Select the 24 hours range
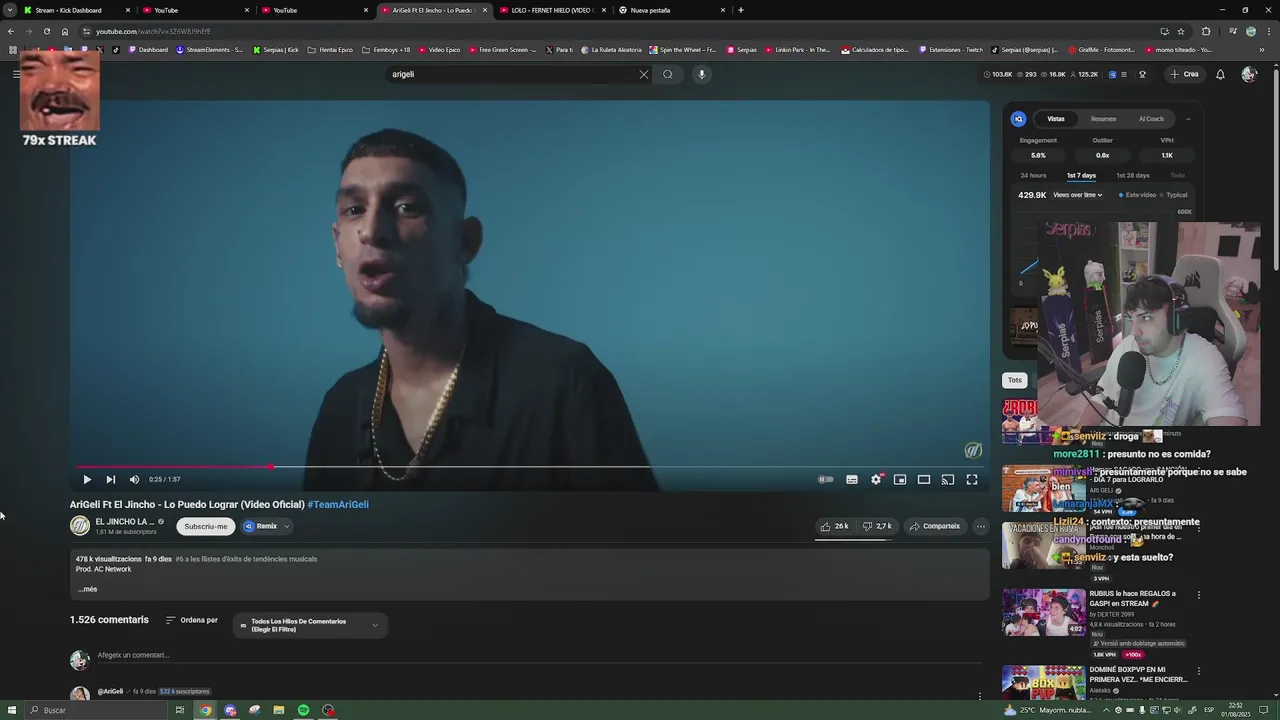The height and width of the screenshot is (720, 1280). (x=1033, y=176)
